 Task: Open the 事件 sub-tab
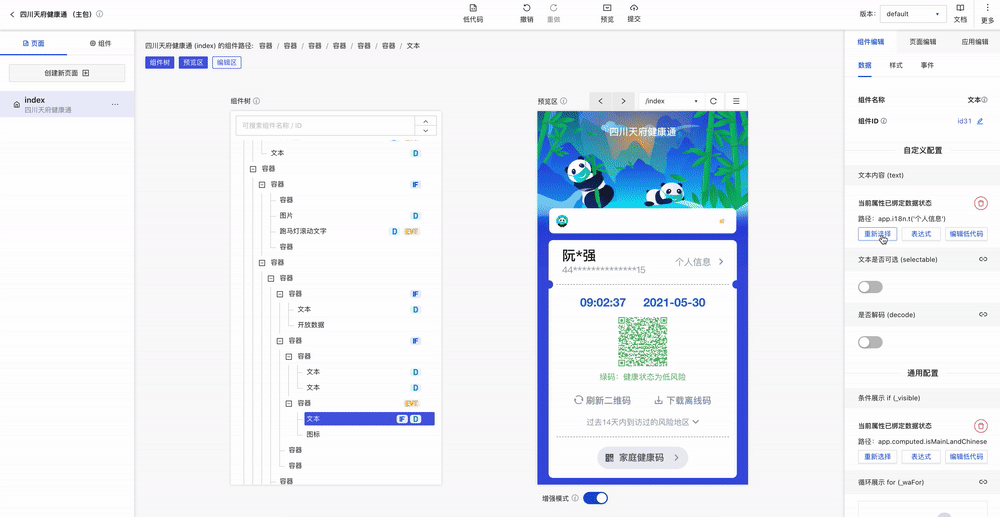pyautogui.click(x=927, y=65)
